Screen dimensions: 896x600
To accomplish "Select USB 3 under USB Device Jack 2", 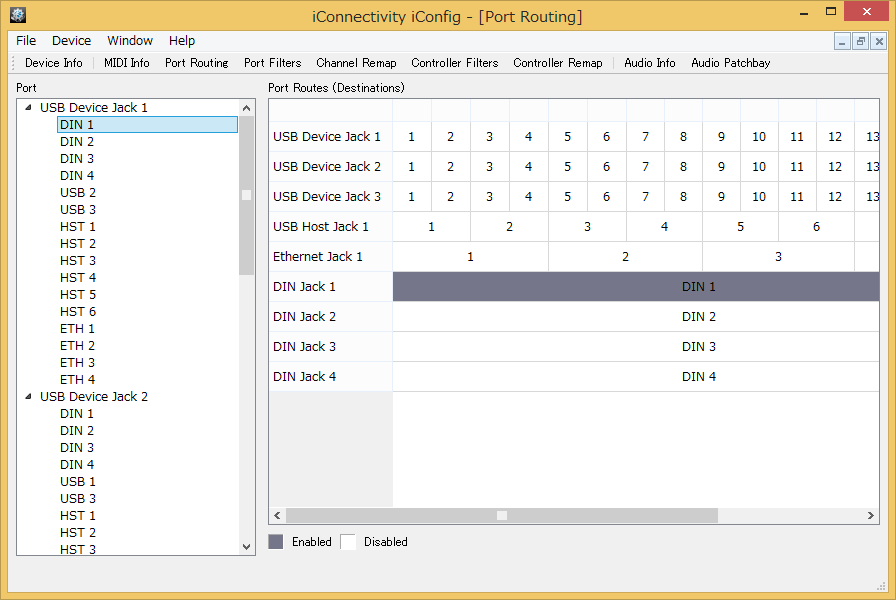I will click(x=78, y=499).
